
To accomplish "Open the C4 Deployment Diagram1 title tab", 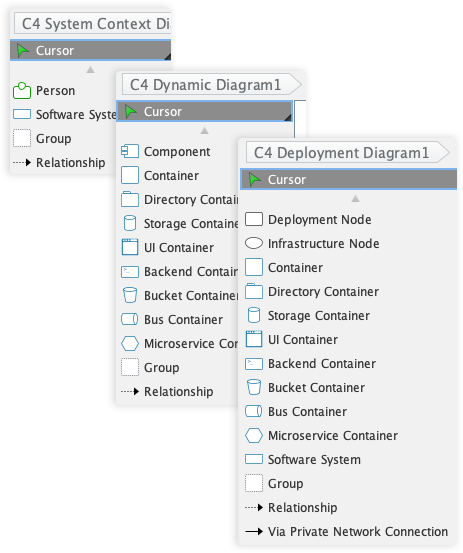I will [347, 152].
